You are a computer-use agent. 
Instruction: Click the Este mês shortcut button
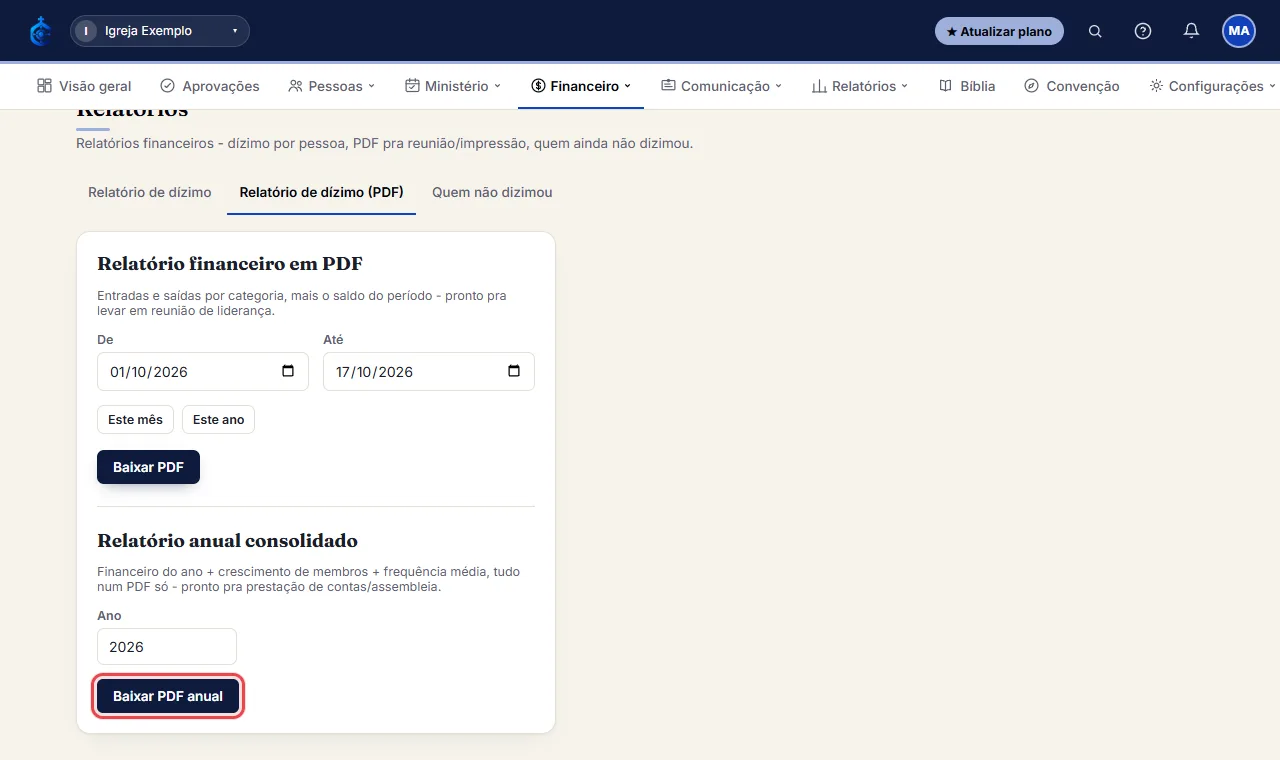tap(135, 419)
